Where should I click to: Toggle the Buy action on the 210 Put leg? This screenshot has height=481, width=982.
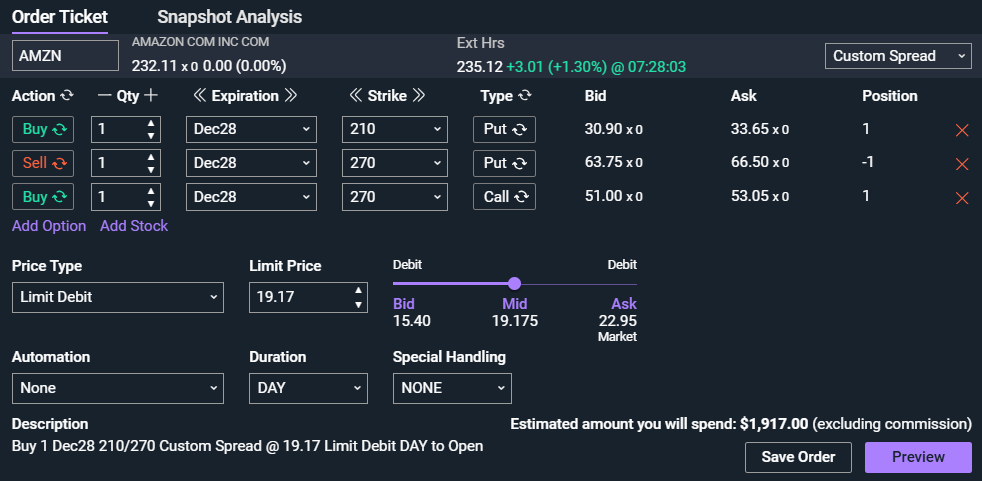coord(43,130)
